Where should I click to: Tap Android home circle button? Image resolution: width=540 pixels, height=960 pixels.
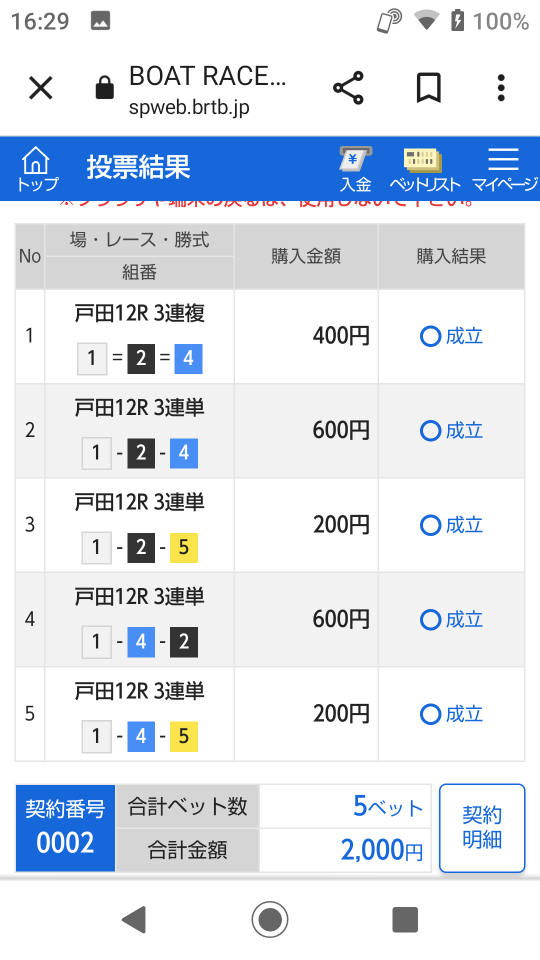click(x=270, y=919)
